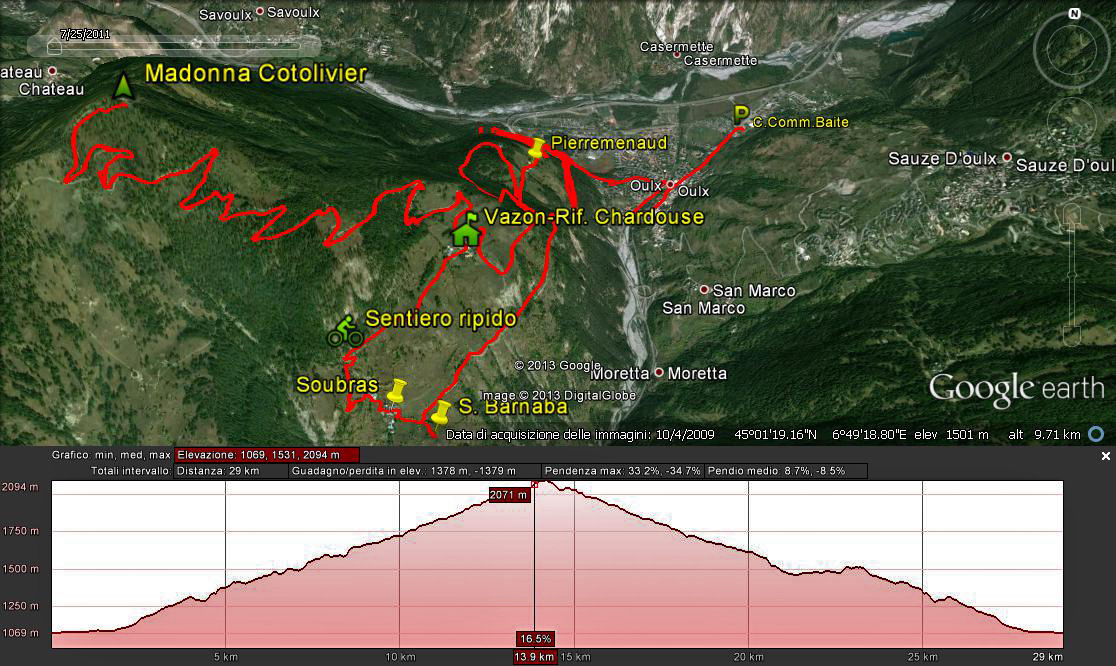Select the Moretta place marker
Screen dimensions: 1116x666
click(658, 373)
